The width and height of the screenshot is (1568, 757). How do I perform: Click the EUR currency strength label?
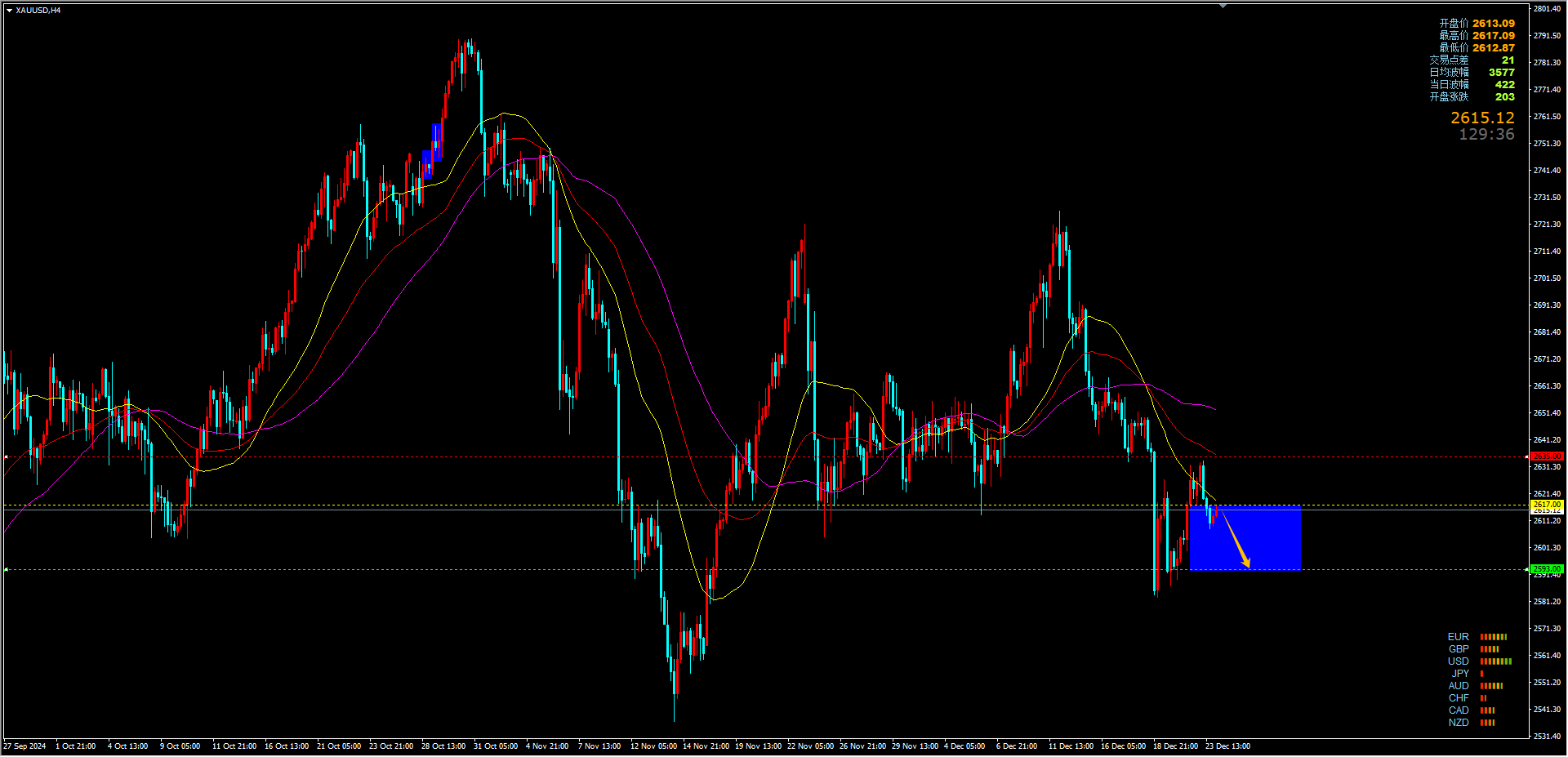pos(1458,637)
